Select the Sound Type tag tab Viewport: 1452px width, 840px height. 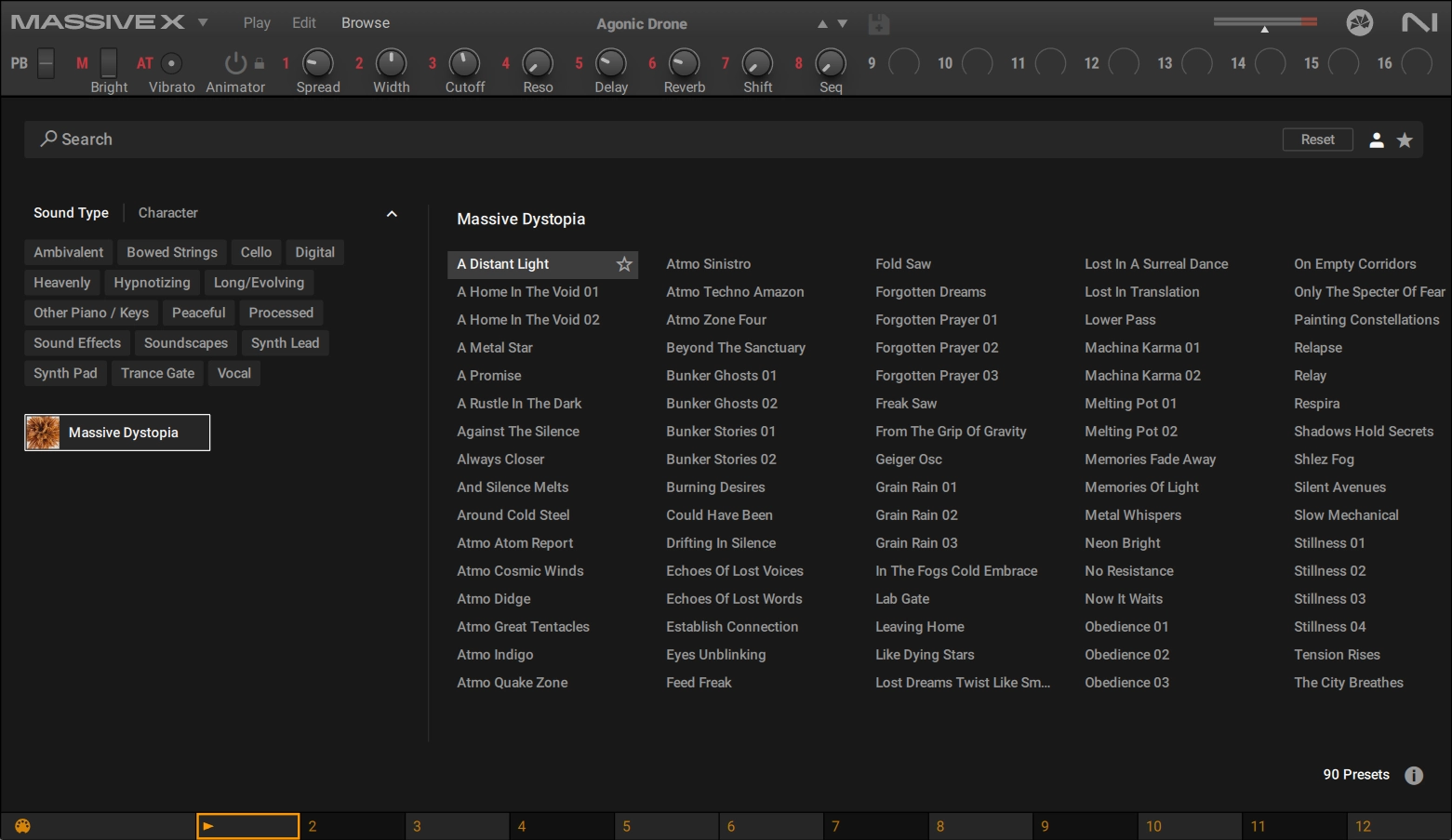[71, 213]
